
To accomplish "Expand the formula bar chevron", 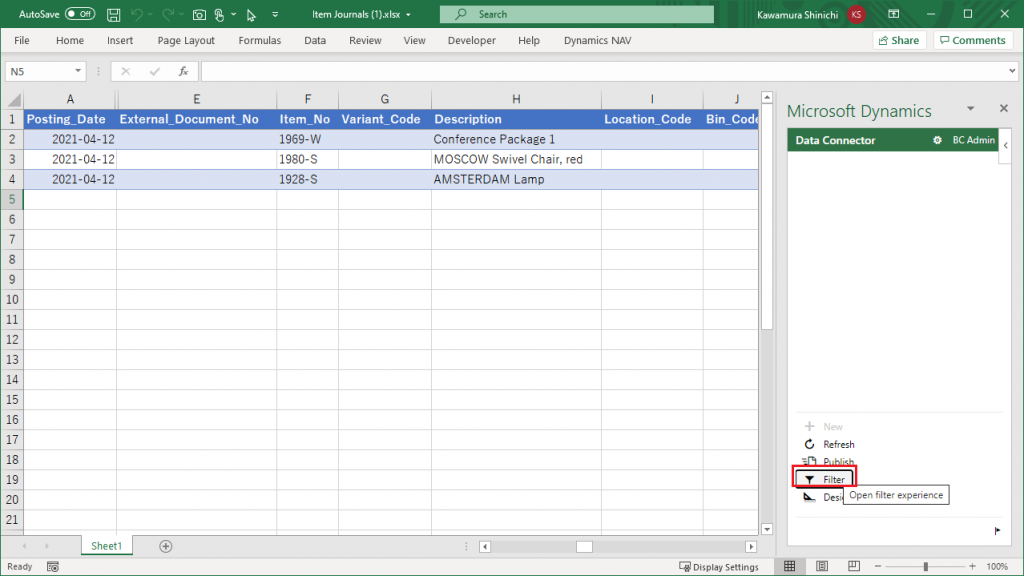I will pos(1012,71).
